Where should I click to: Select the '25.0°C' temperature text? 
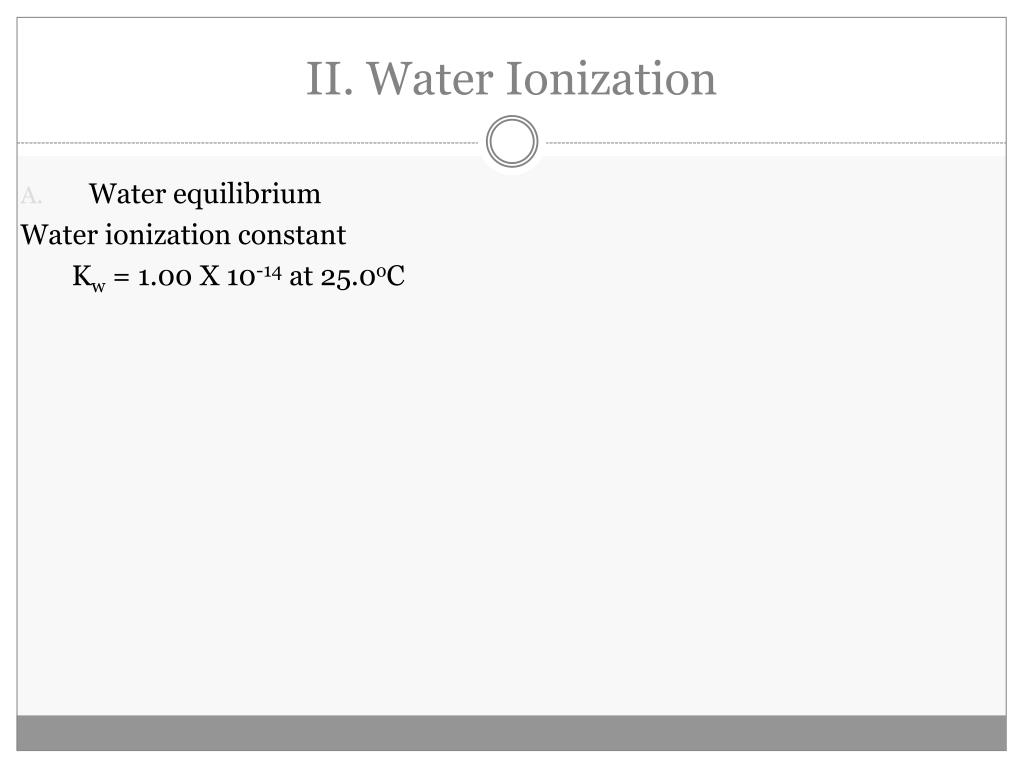tap(362, 276)
